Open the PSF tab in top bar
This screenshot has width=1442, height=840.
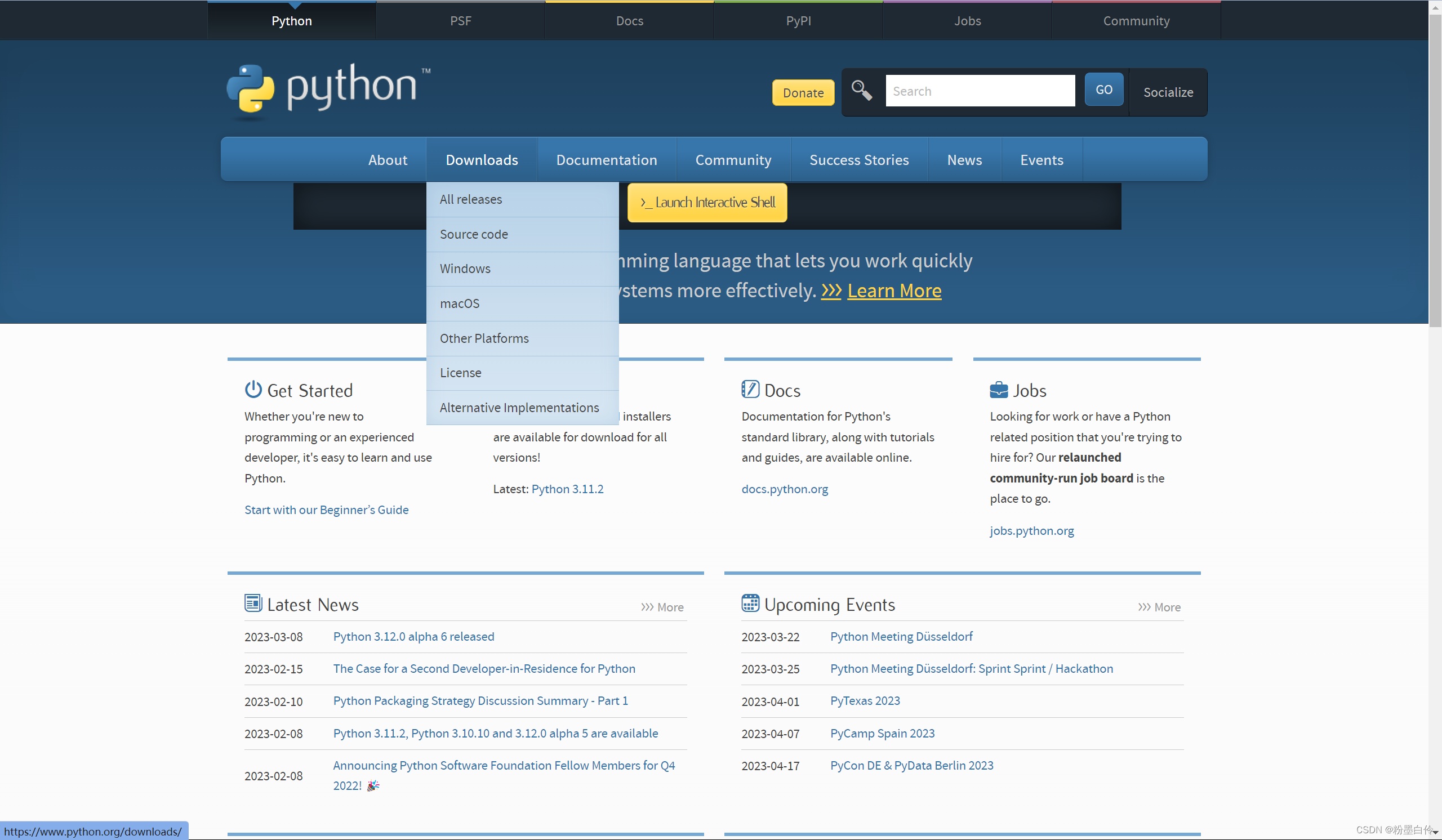461,21
